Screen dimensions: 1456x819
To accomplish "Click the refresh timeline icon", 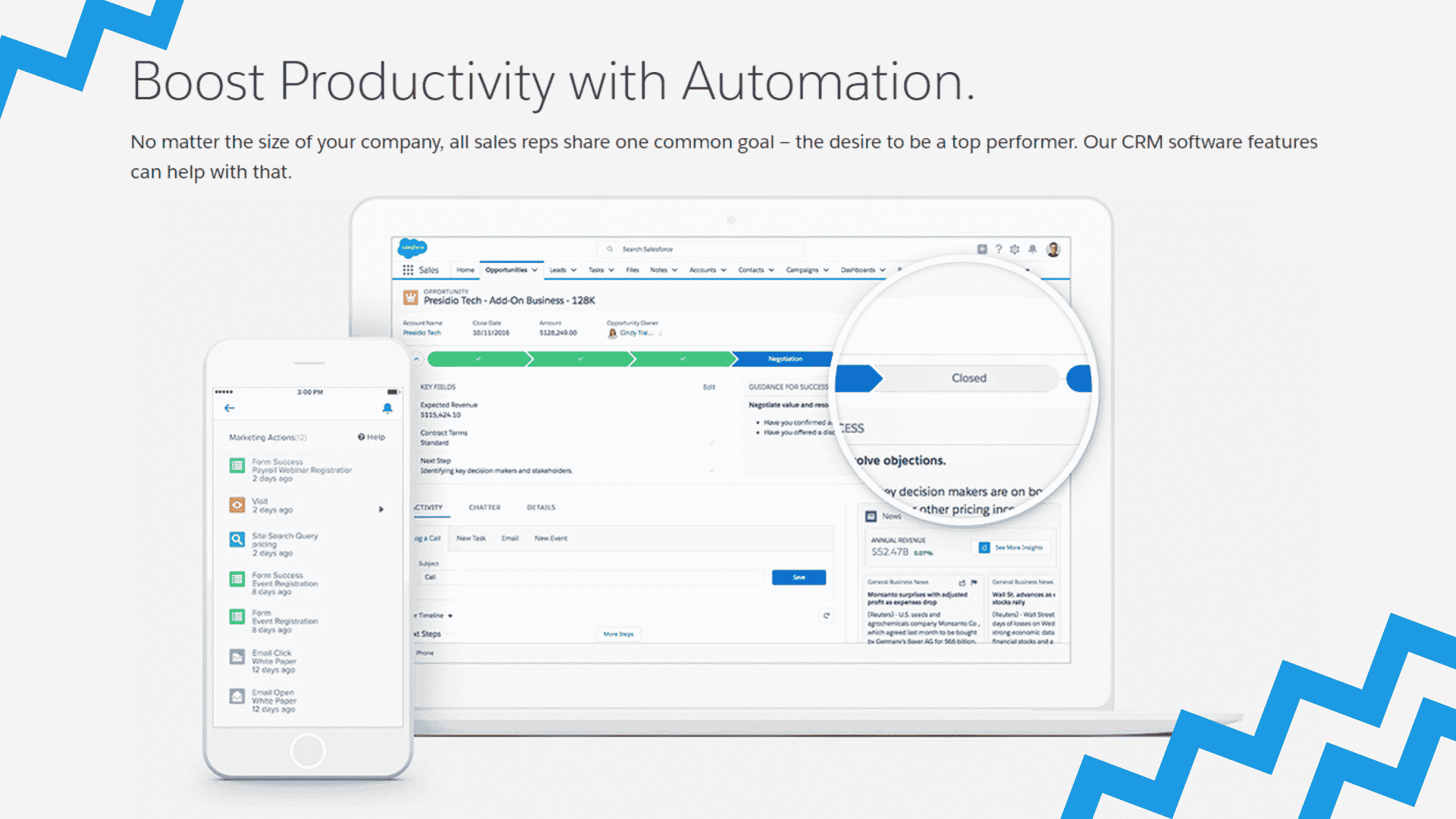I will (827, 616).
